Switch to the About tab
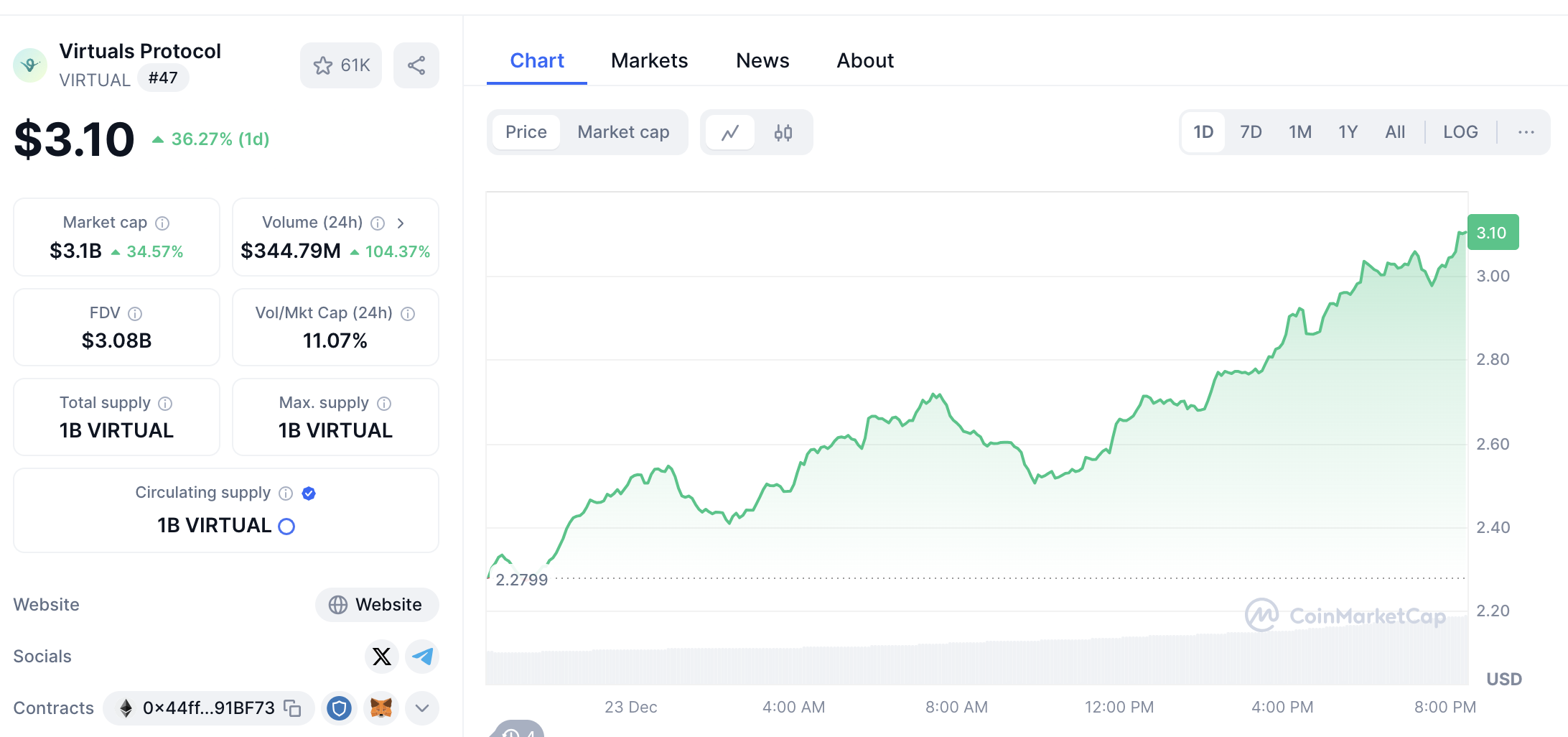 [x=865, y=61]
